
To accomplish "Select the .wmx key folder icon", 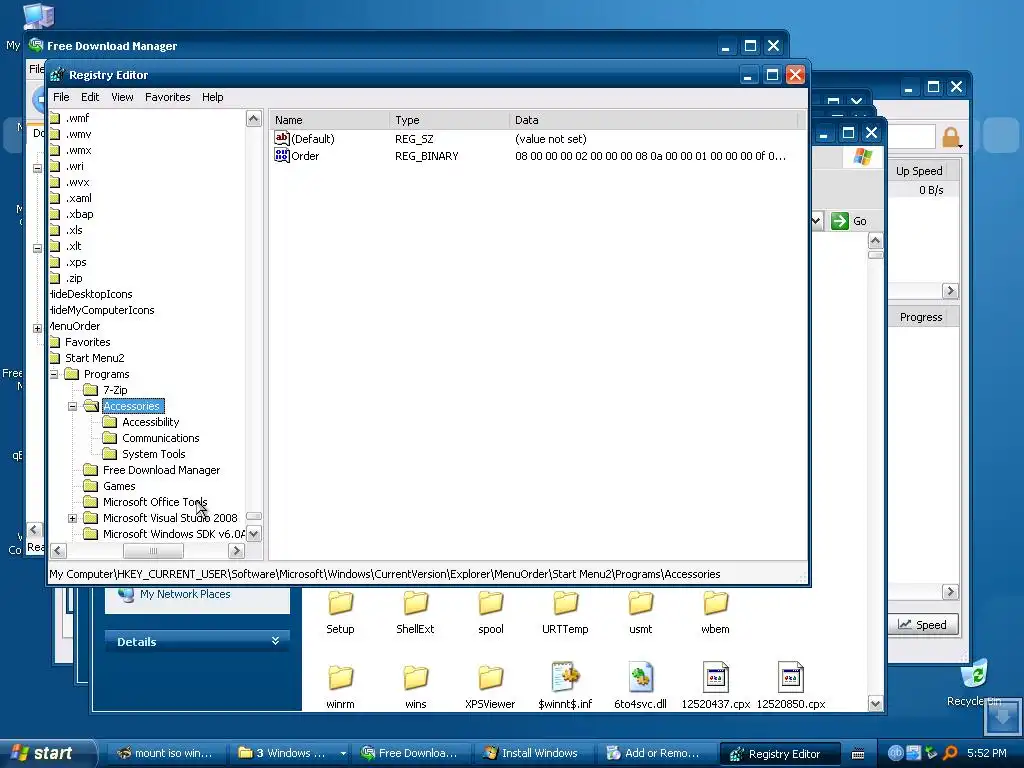I will pyautogui.click(x=55, y=150).
